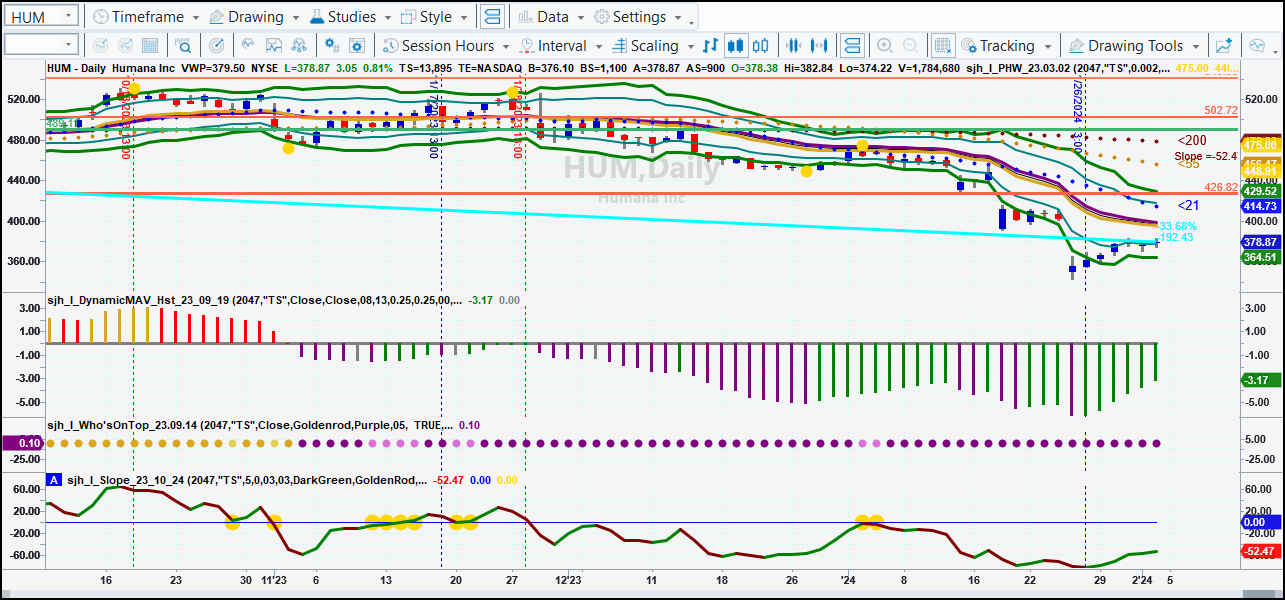Click the green -3.17 histogram value marker
1285x600 pixels.
(x=1260, y=380)
